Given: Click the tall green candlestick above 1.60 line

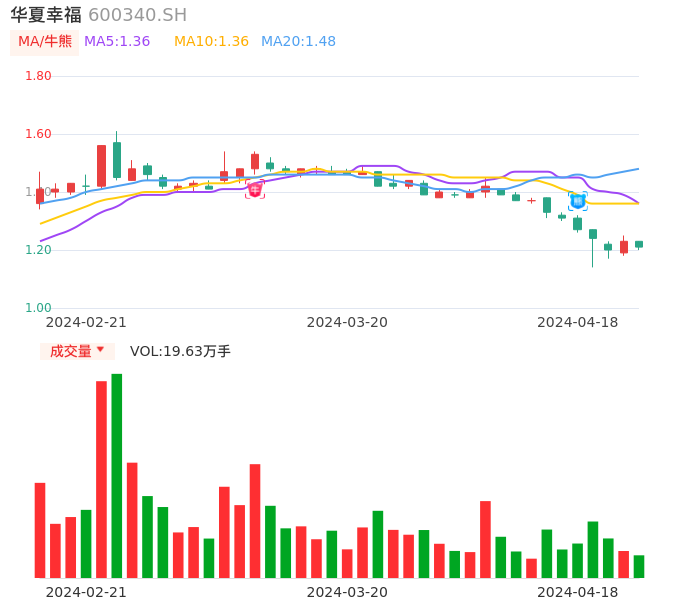Looking at the screenshot, I should (117, 159).
